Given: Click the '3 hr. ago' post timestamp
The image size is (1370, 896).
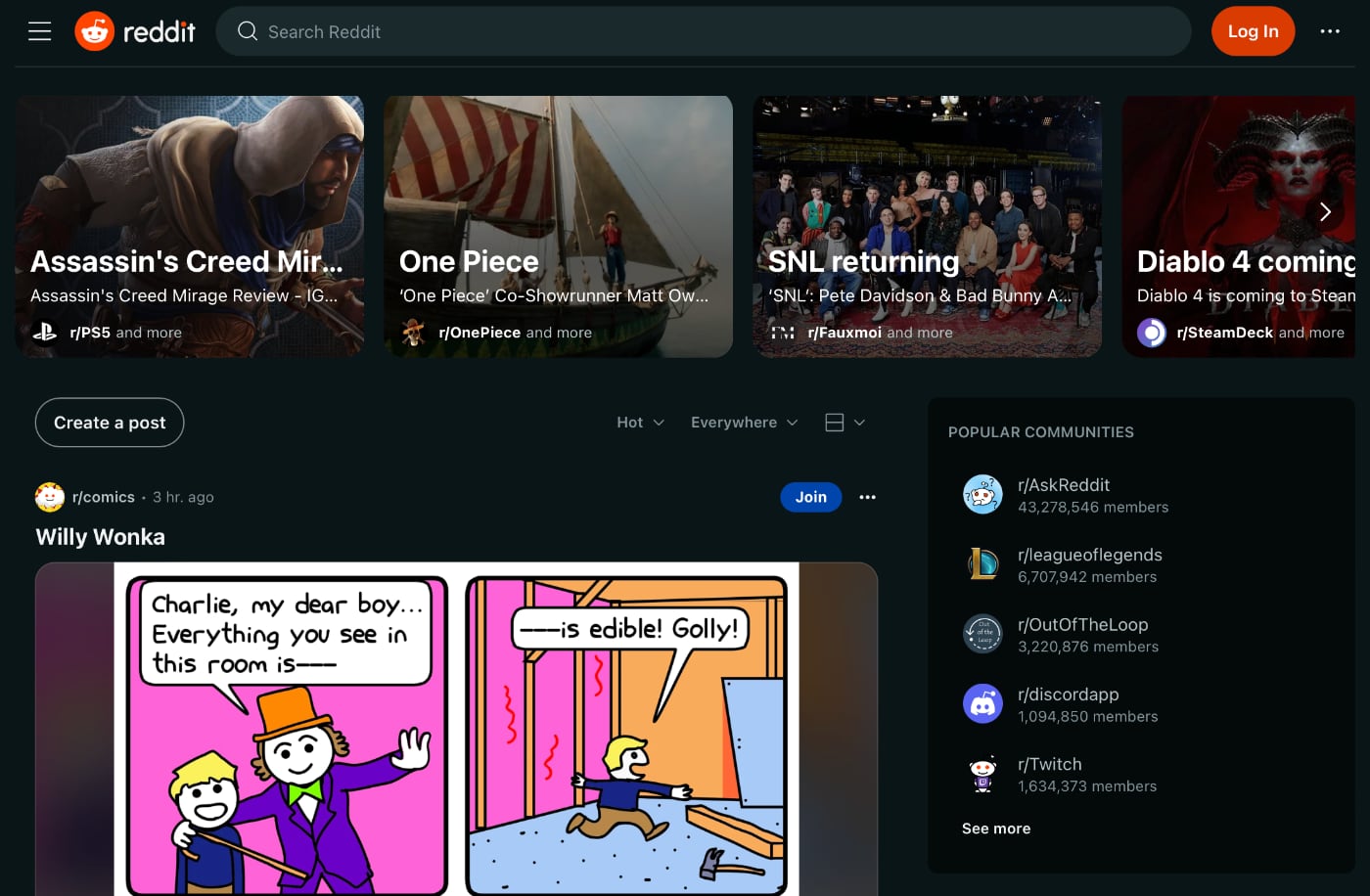Looking at the screenshot, I should point(183,497).
